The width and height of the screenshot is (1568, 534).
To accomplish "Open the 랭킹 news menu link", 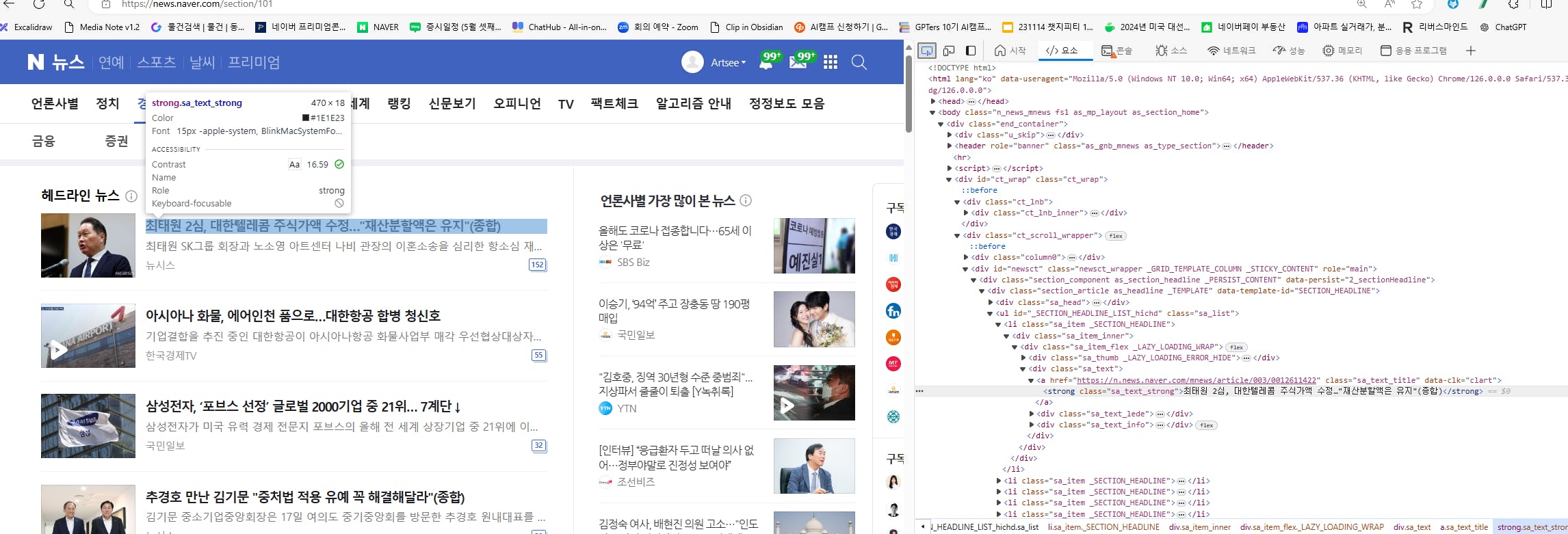I will (399, 103).
